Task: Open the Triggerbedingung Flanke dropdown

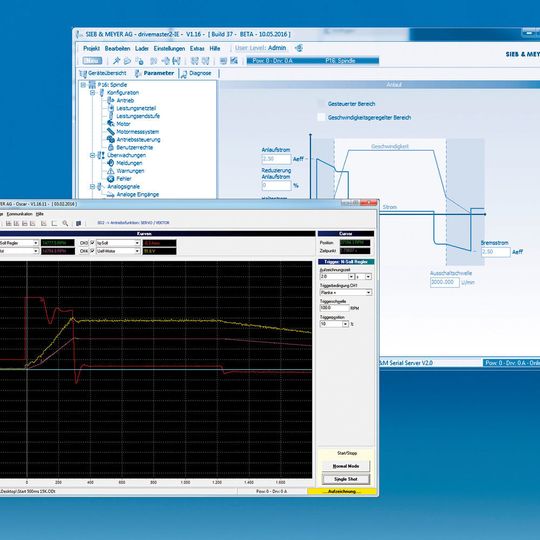Action: tap(368, 292)
